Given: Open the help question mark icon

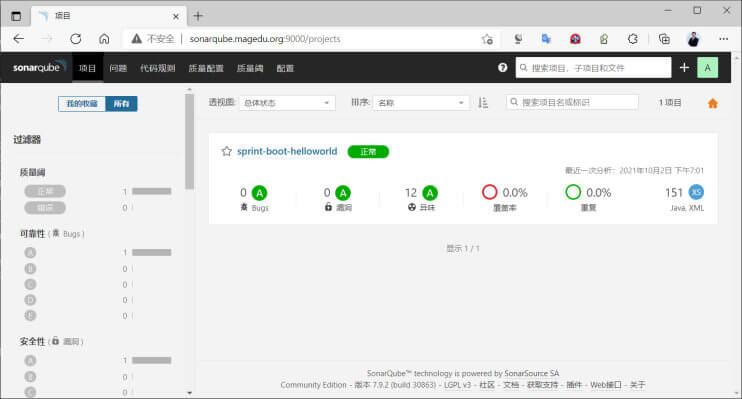Looking at the screenshot, I should [x=503, y=68].
